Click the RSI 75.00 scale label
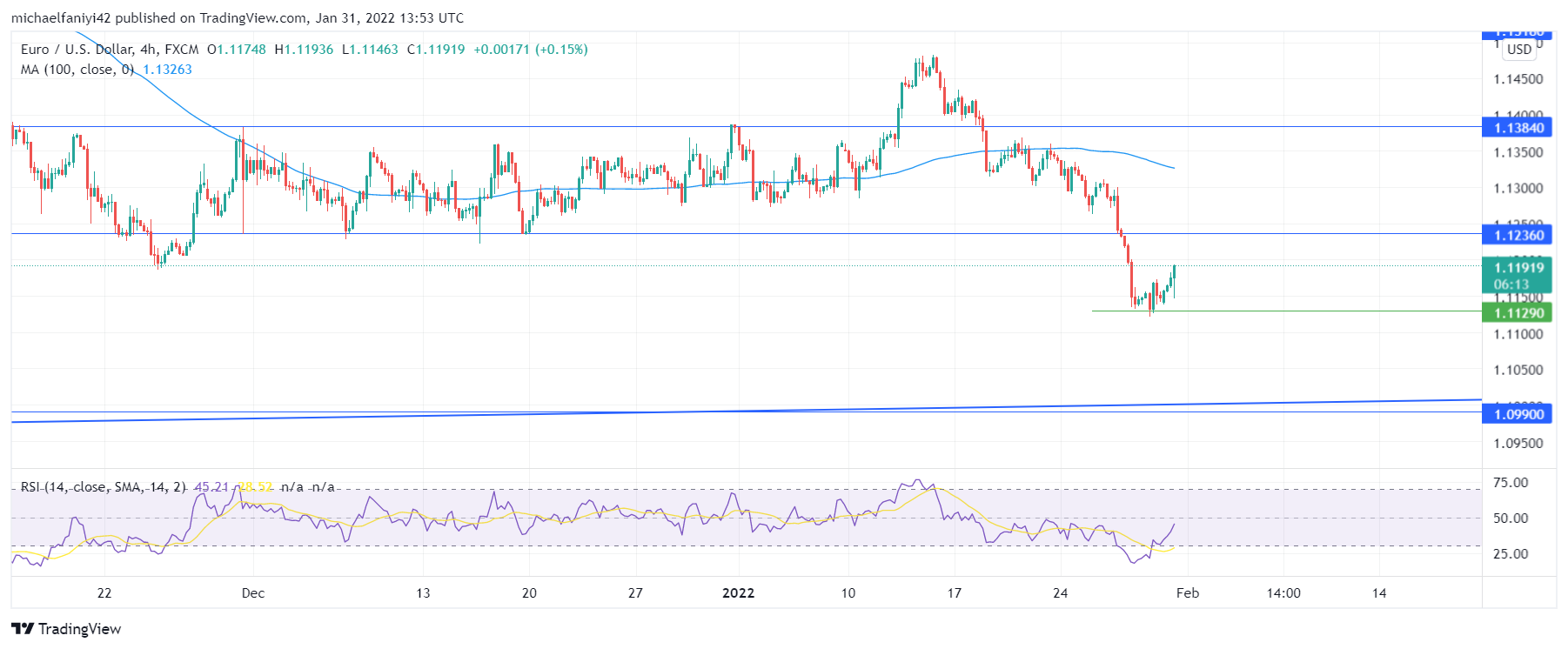 pos(1511,483)
